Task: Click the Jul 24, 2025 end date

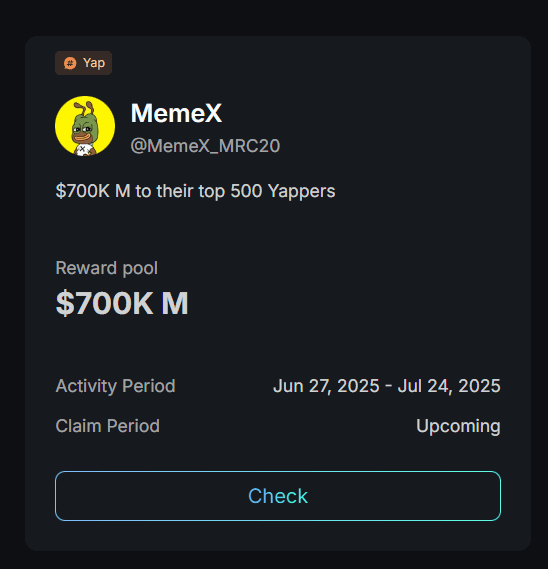Action: point(449,386)
